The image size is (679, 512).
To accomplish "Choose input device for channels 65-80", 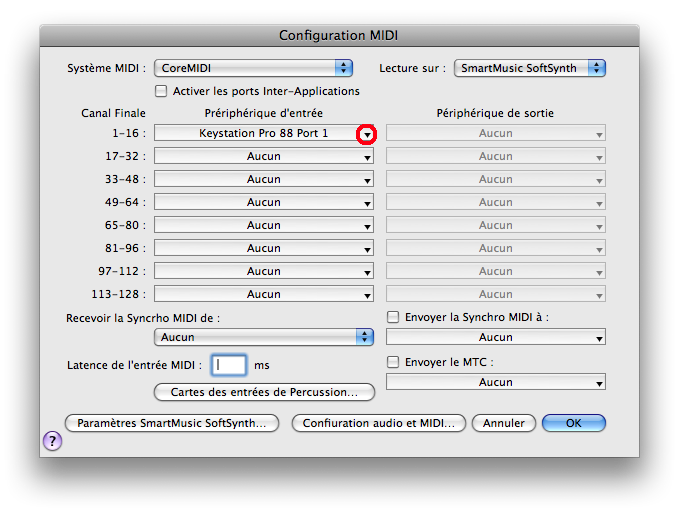I will tap(264, 225).
